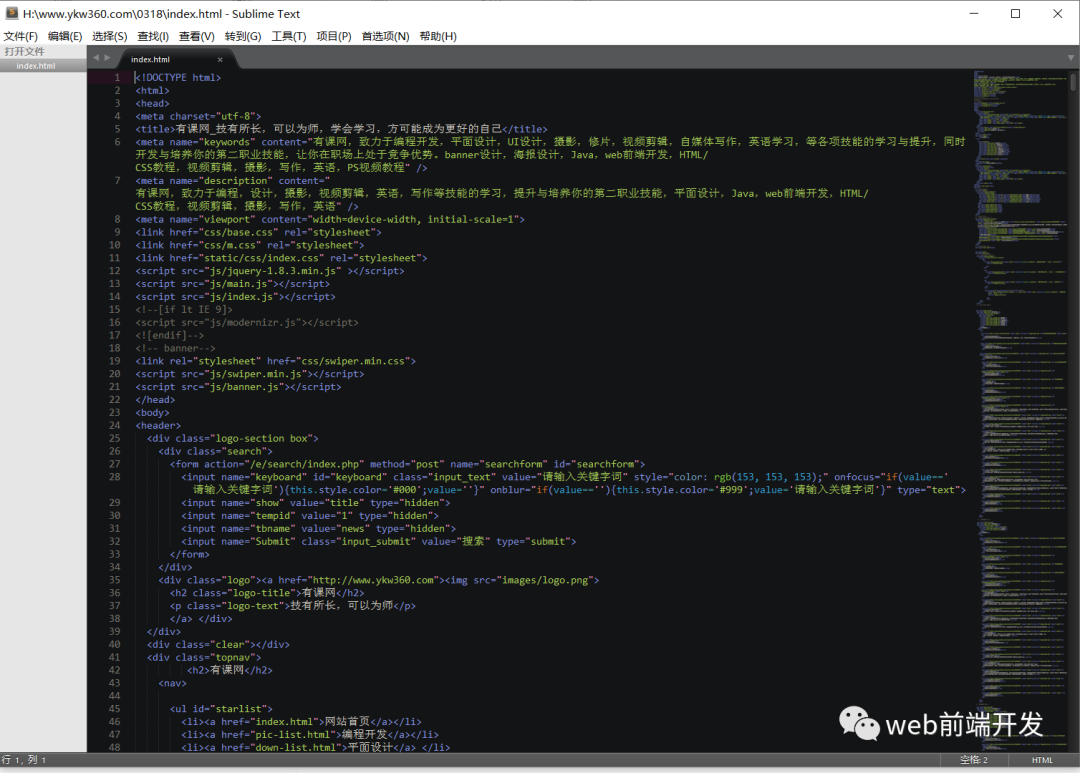
Task: Click the line and column indicator in status bar
Action: [24, 760]
